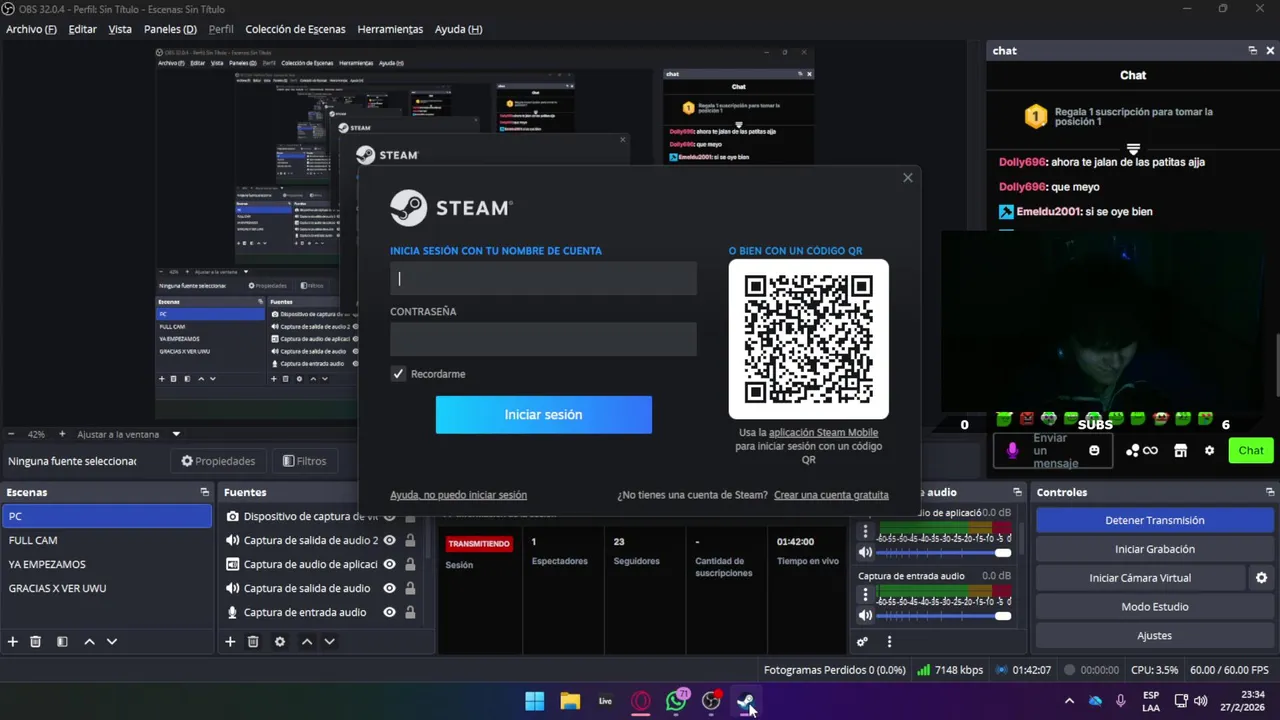Open Paneles menu
Image resolution: width=1280 pixels, height=720 pixels.
tap(170, 29)
